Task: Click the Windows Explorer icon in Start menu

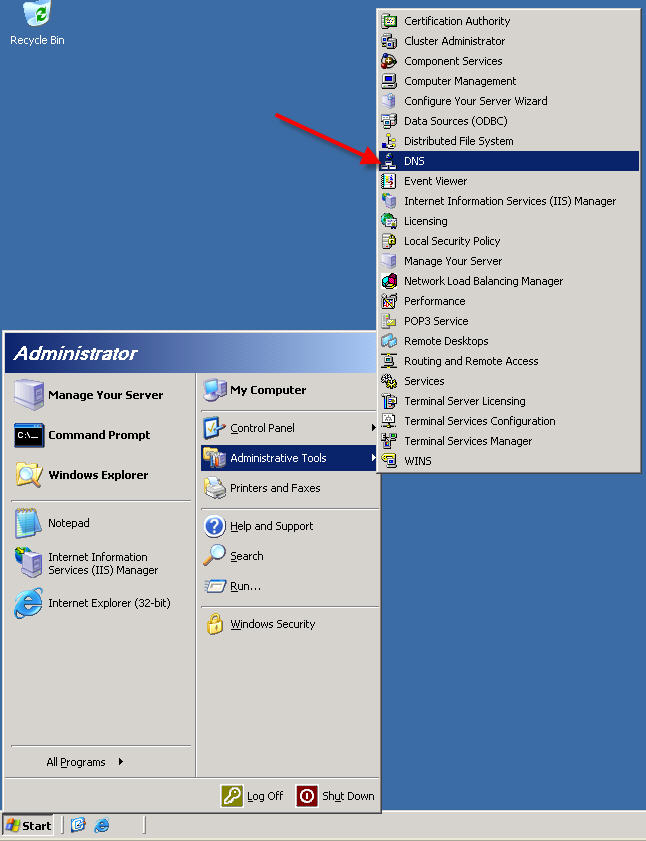Action: click(29, 475)
